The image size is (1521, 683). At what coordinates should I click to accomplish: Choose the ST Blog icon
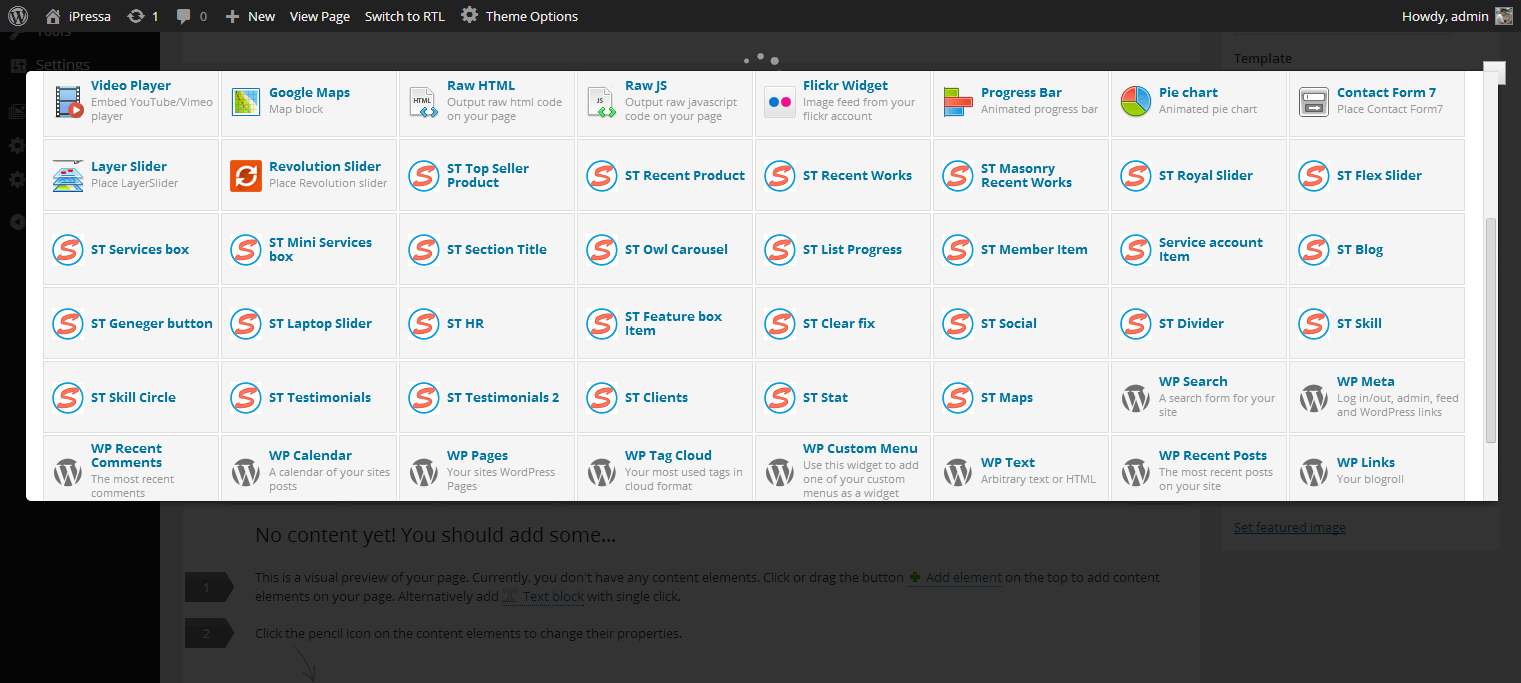point(1314,250)
